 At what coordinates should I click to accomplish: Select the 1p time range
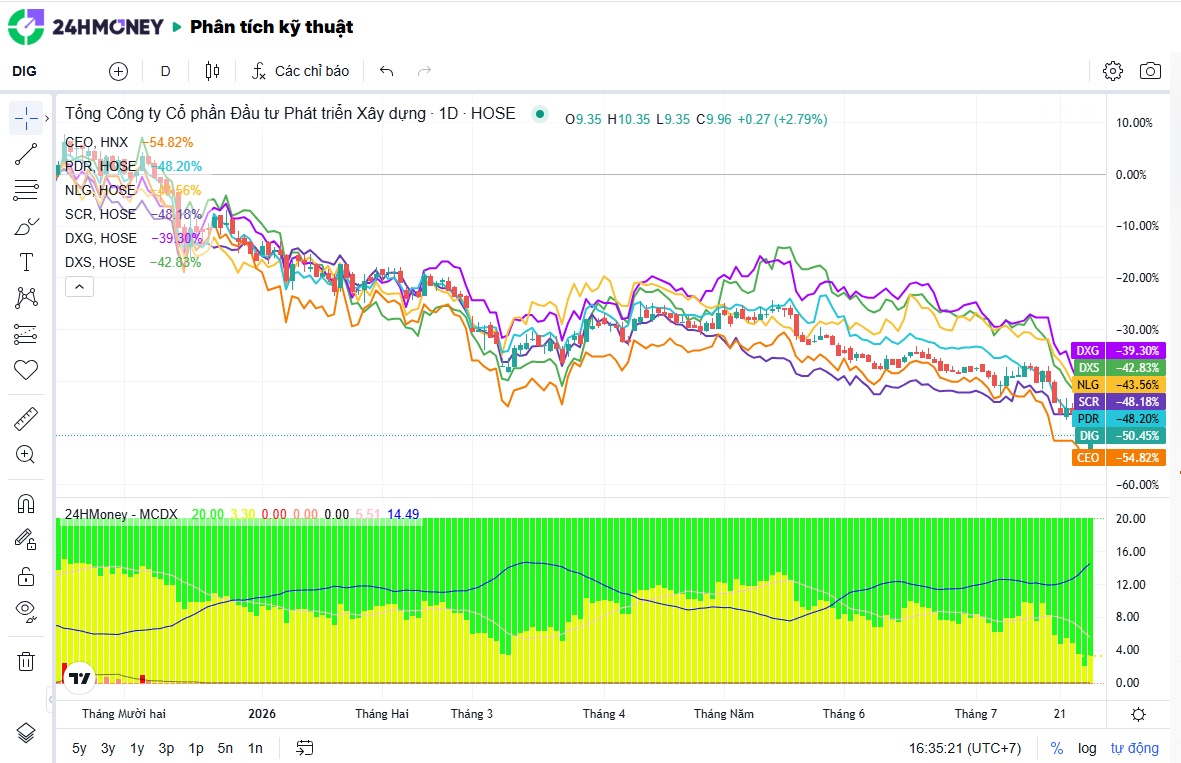point(196,748)
